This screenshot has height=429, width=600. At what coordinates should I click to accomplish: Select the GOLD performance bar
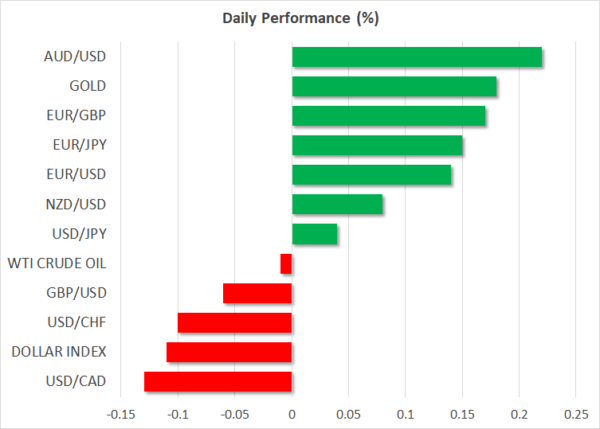tap(394, 87)
